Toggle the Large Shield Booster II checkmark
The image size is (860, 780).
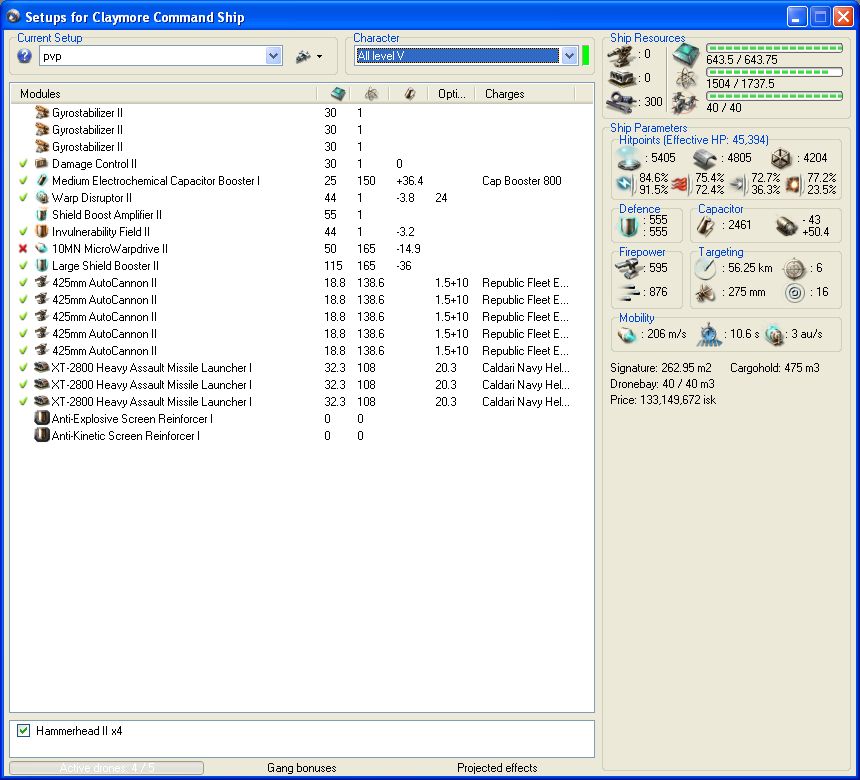23,265
